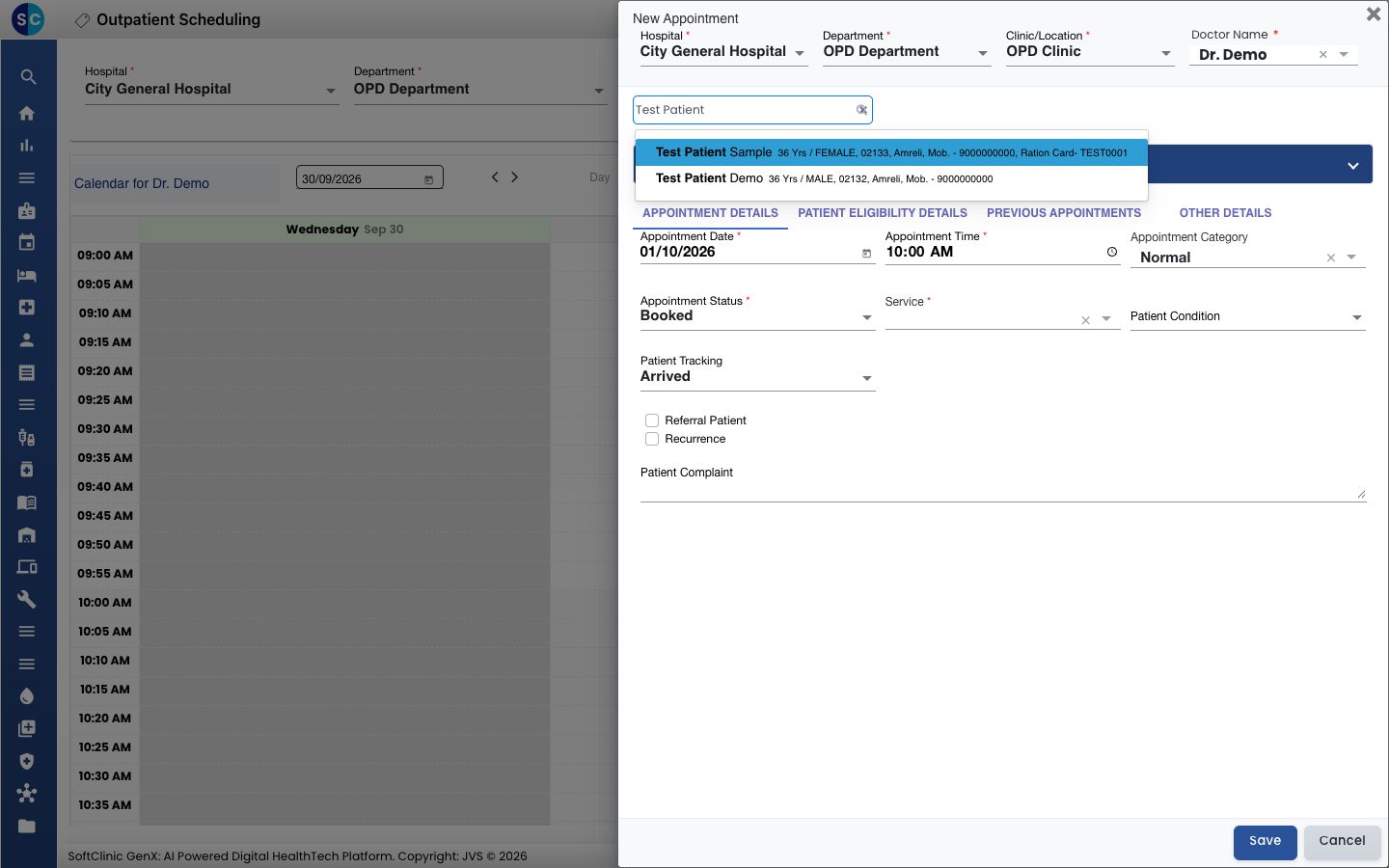The image size is (1389, 868).
Task: Clear the Service field selection
Action: [x=1086, y=320]
